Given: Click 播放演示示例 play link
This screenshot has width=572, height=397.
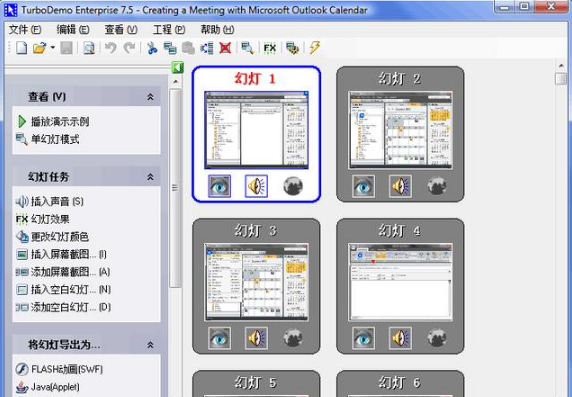Looking at the screenshot, I should click(x=53, y=122).
